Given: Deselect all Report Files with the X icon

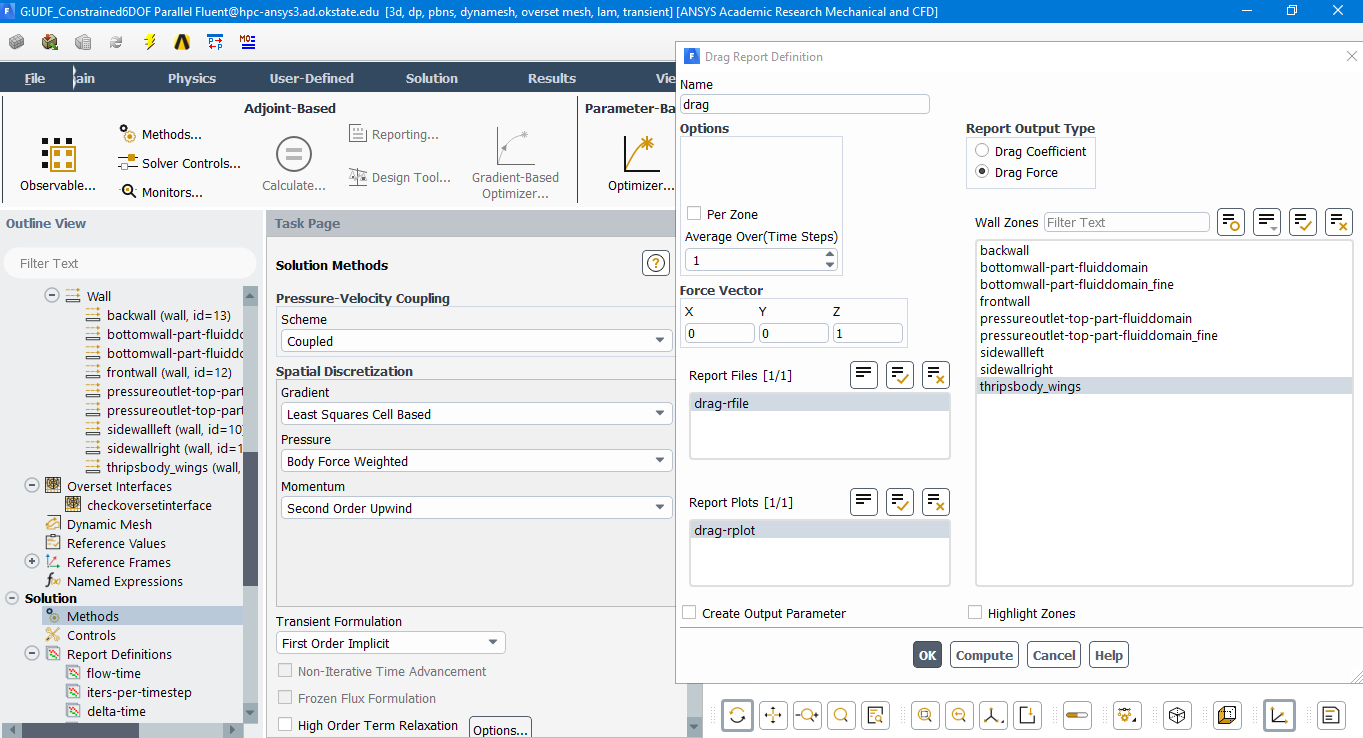Looking at the screenshot, I should 936,375.
